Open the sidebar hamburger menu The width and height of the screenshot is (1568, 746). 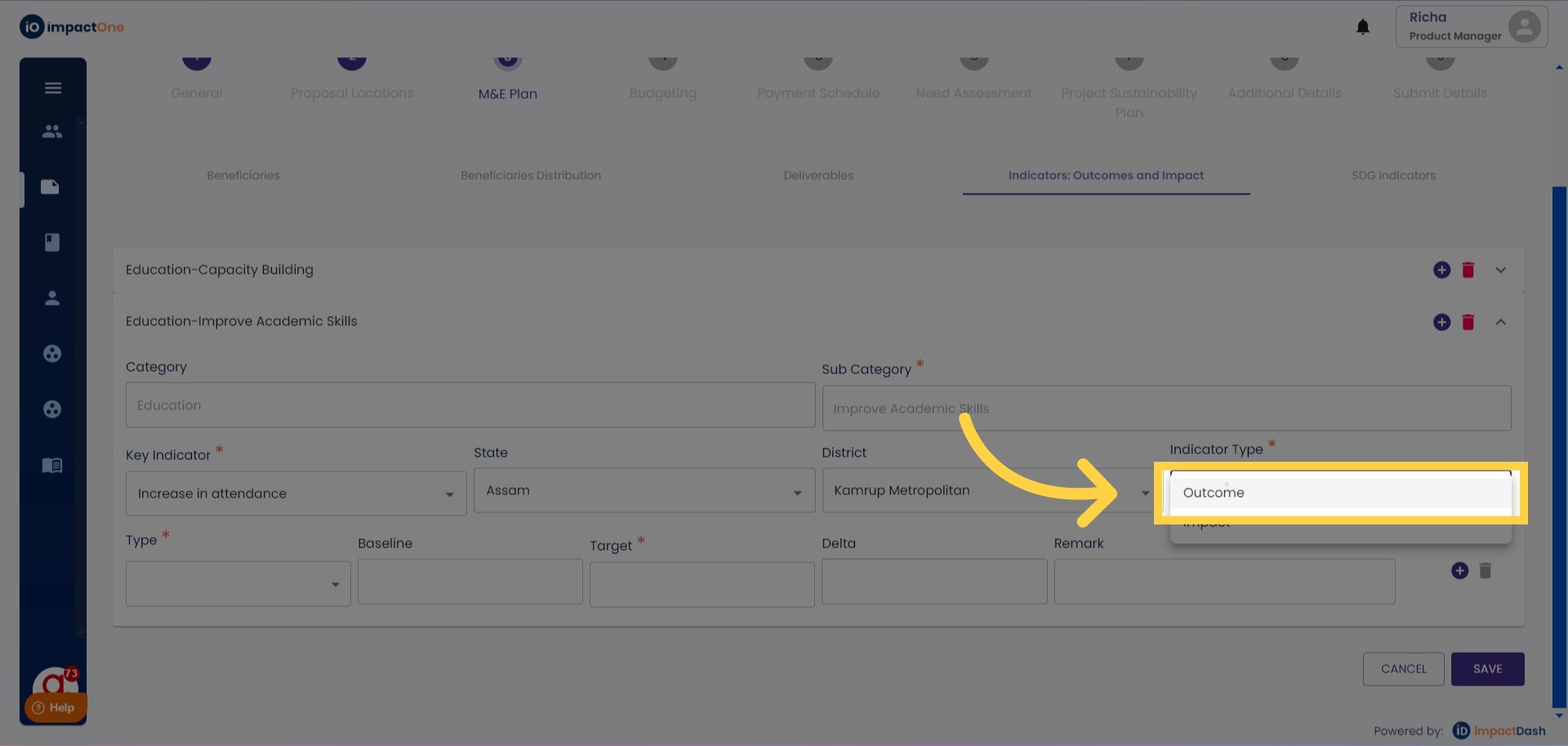[53, 88]
